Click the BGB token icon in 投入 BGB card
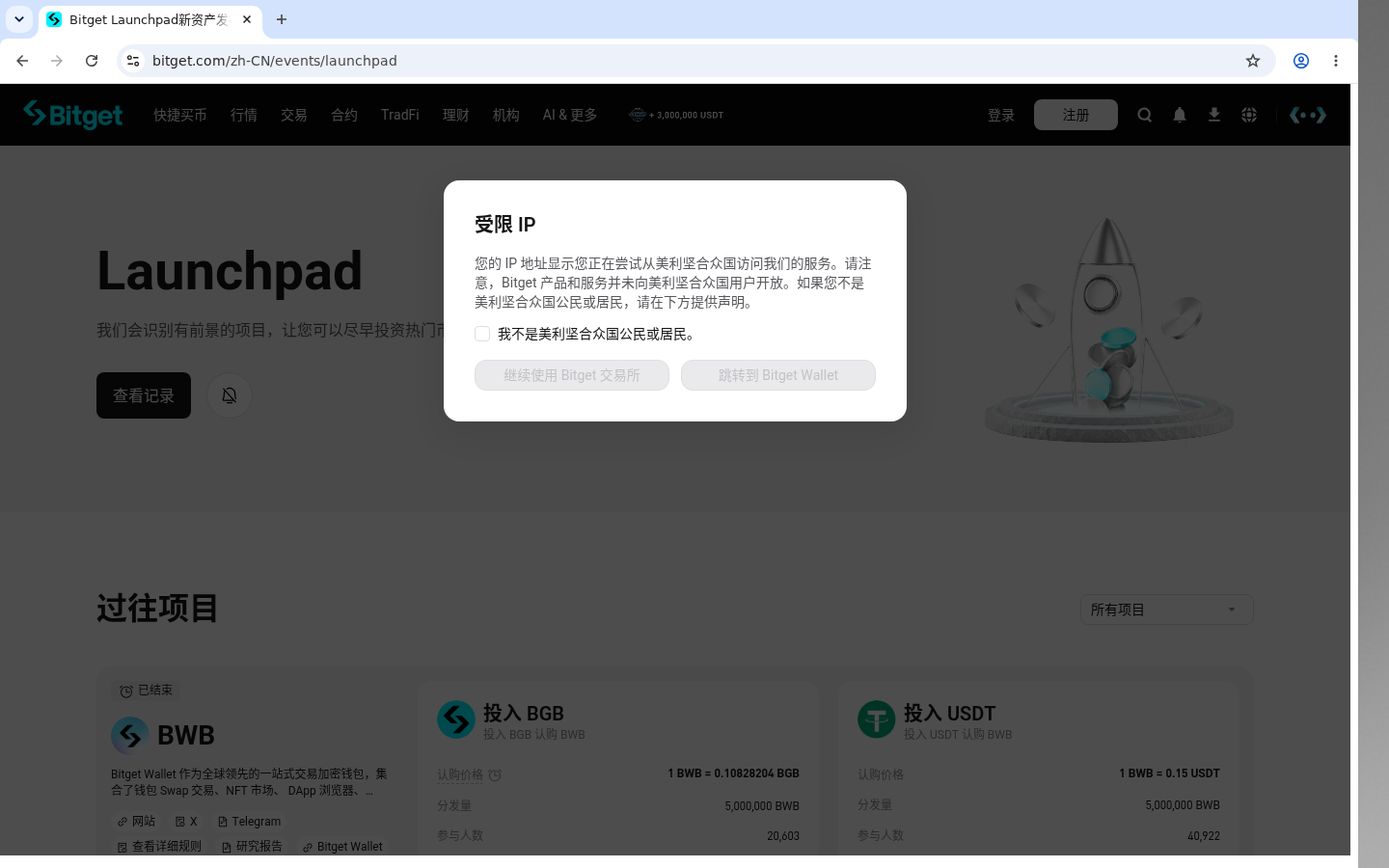Viewport: 1389px width, 868px height. coord(456,719)
